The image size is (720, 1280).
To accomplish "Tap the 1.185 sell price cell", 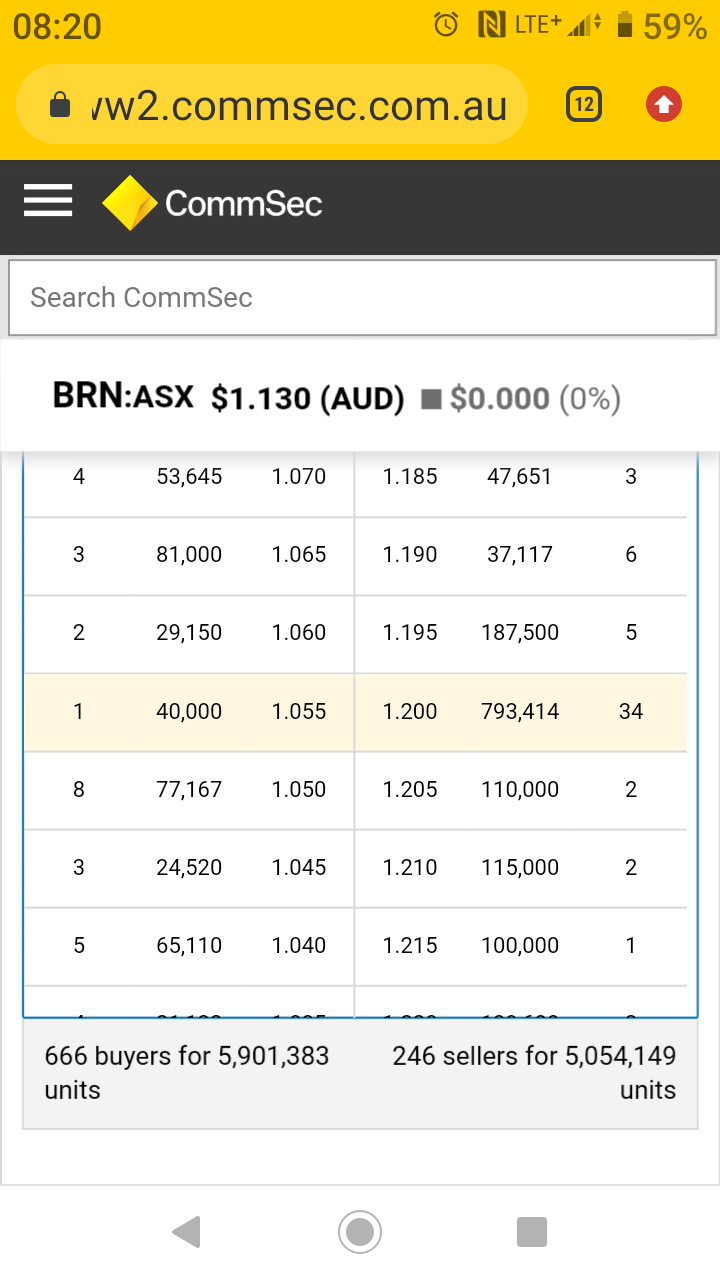I will click(410, 477).
